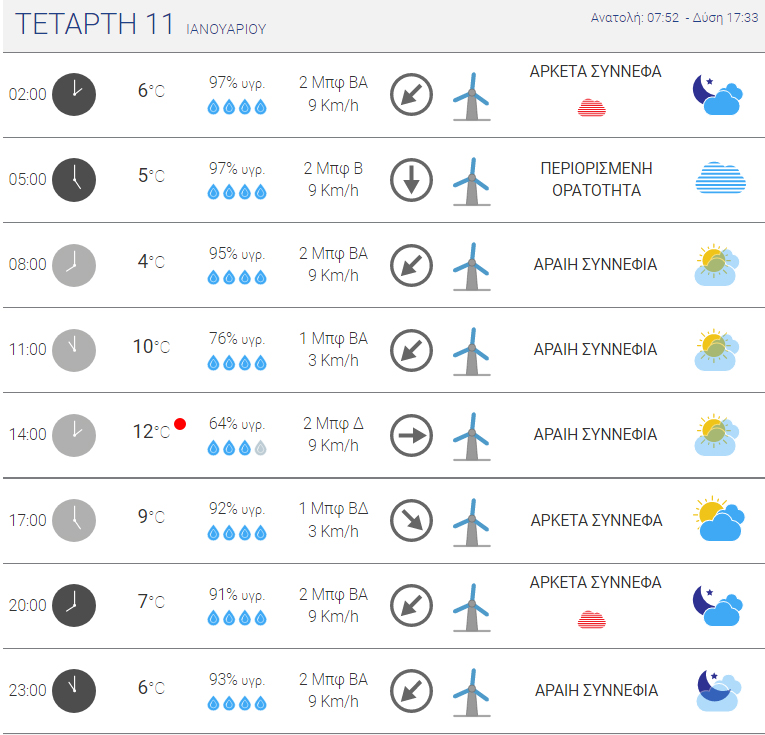This screenshot has height=735, width=765.
Task: Click the west wind arrow at 14:00
Action: [x=411, y=436]
